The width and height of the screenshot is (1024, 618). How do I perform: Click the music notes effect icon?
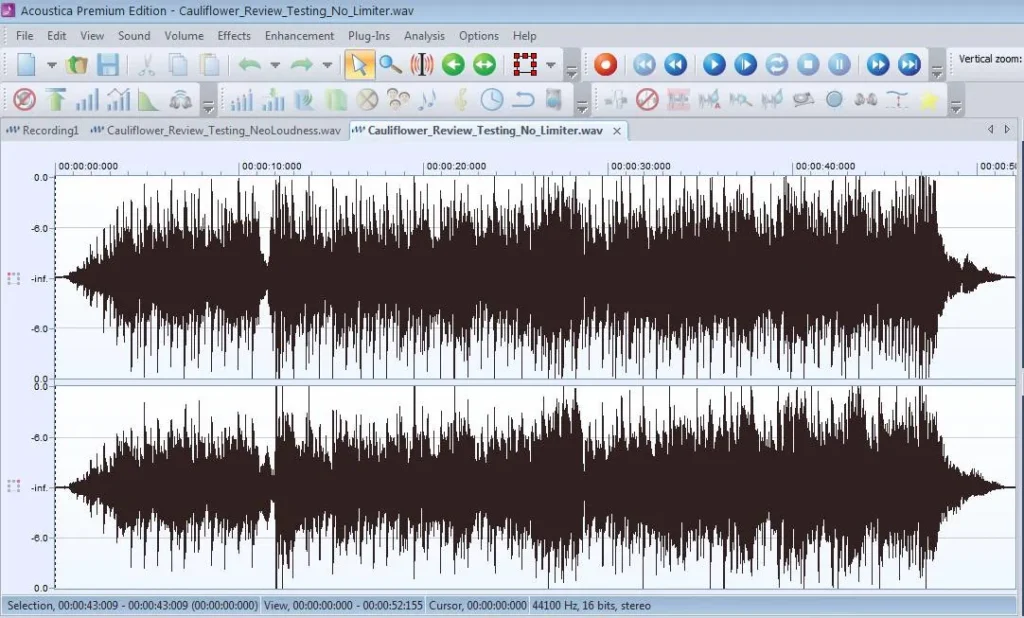point(428,100)
